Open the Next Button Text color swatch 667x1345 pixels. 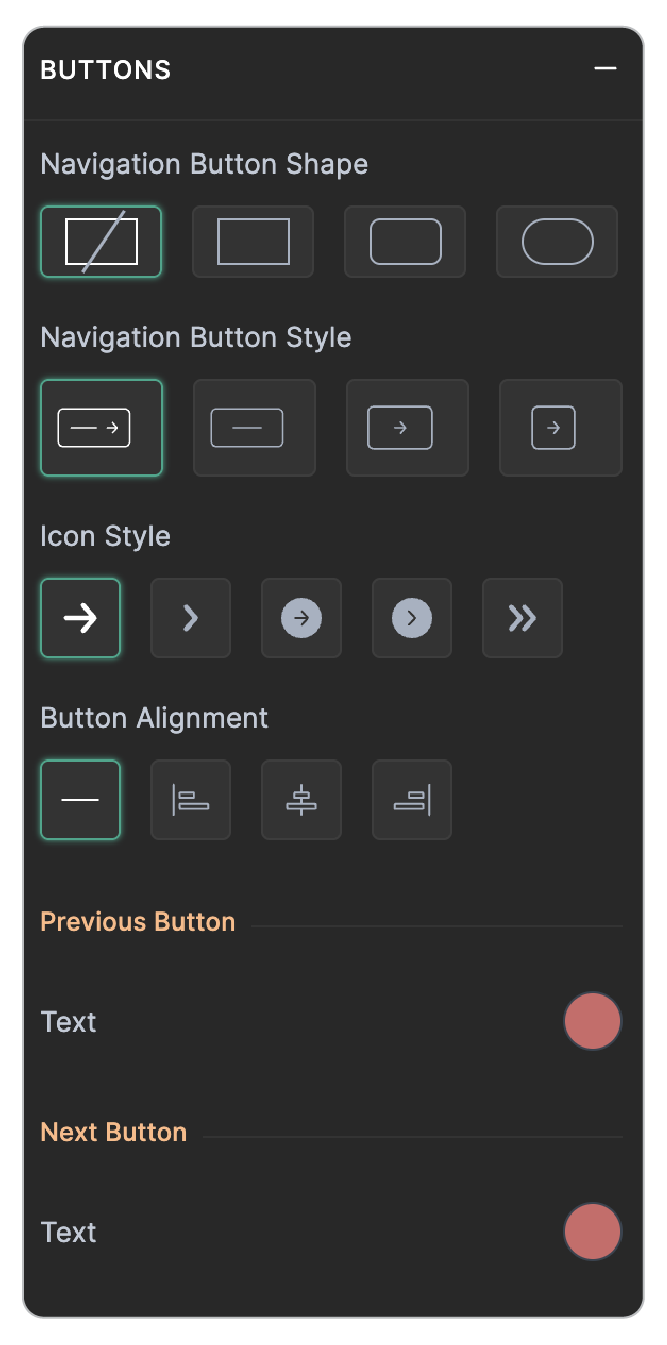[592, 1231]
